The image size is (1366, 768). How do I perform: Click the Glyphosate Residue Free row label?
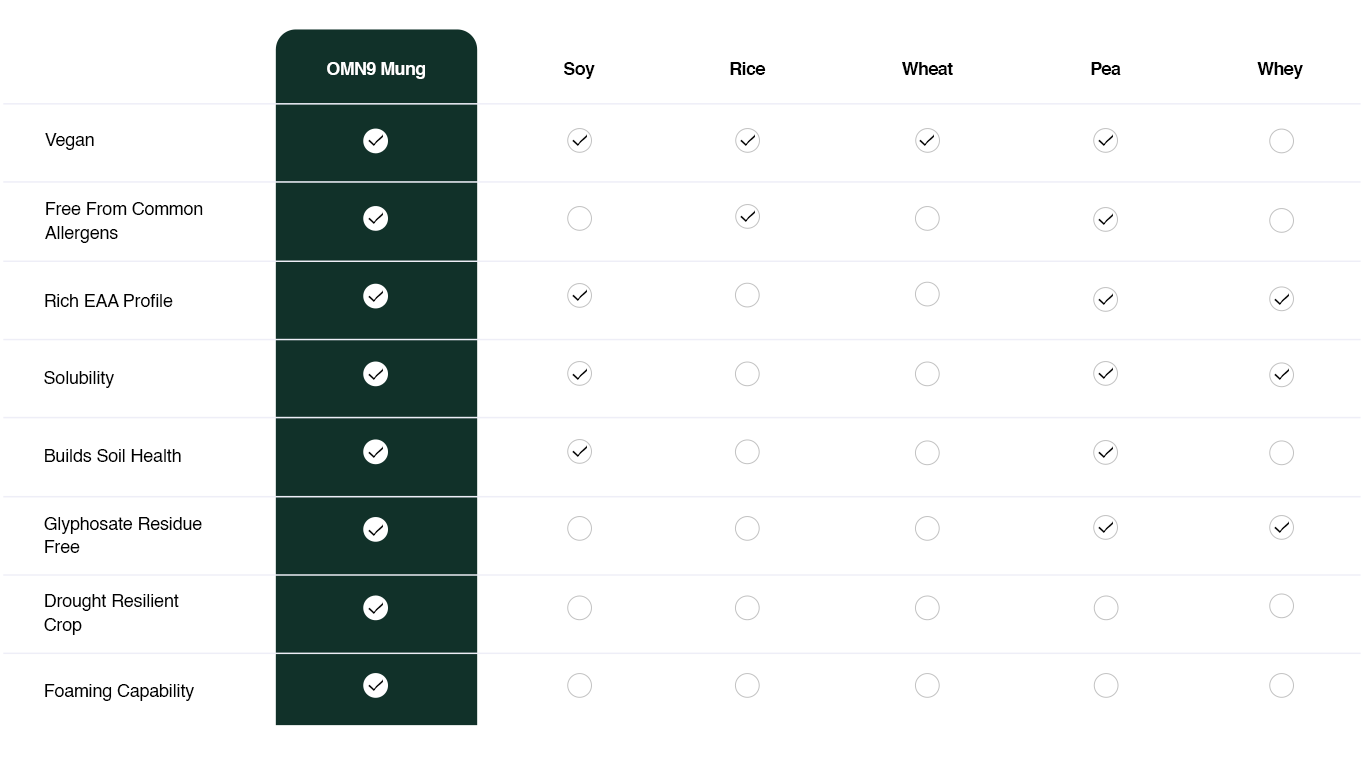pos(123,535)
